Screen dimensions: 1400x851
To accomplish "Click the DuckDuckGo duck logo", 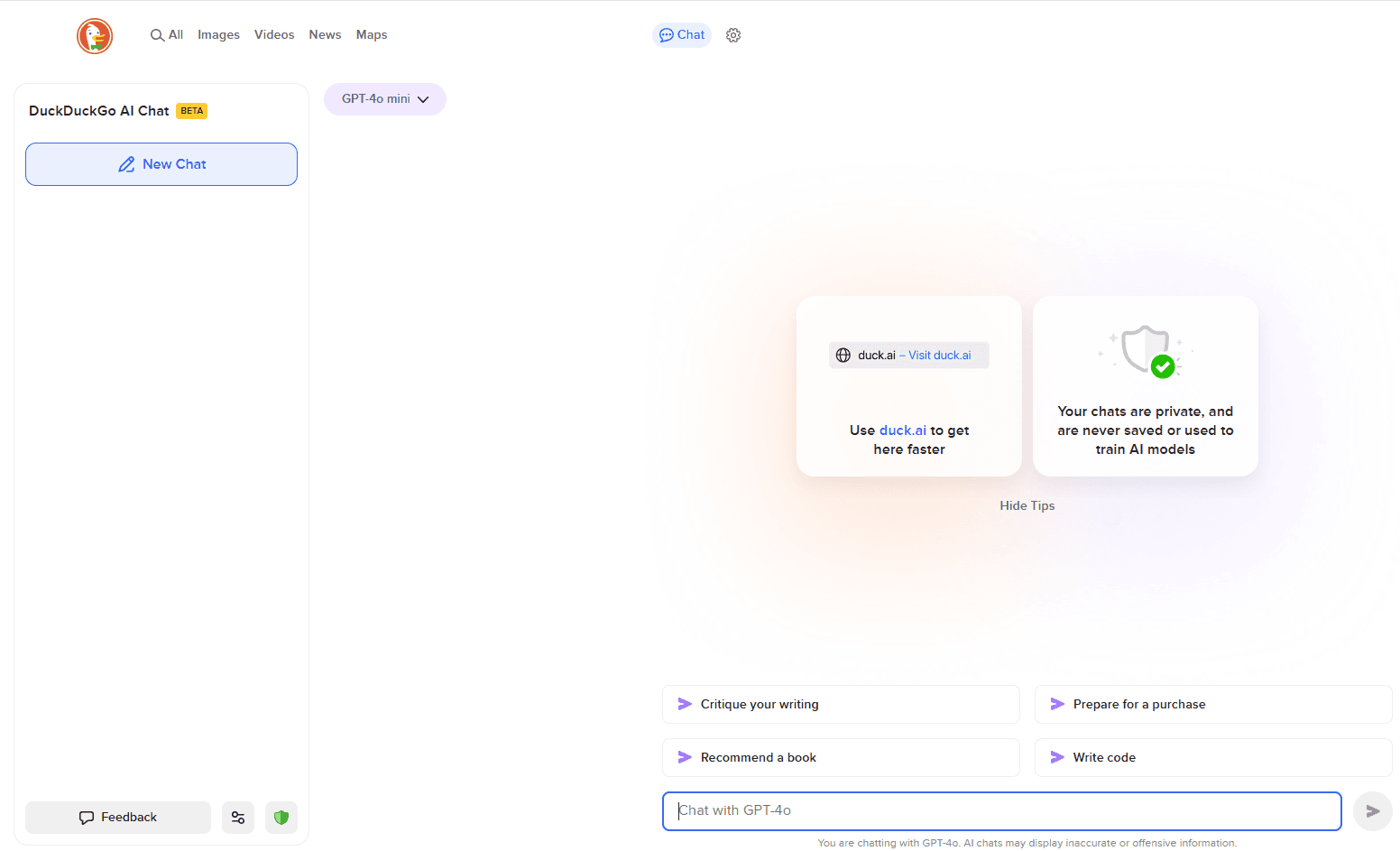I will pos(95,36).
